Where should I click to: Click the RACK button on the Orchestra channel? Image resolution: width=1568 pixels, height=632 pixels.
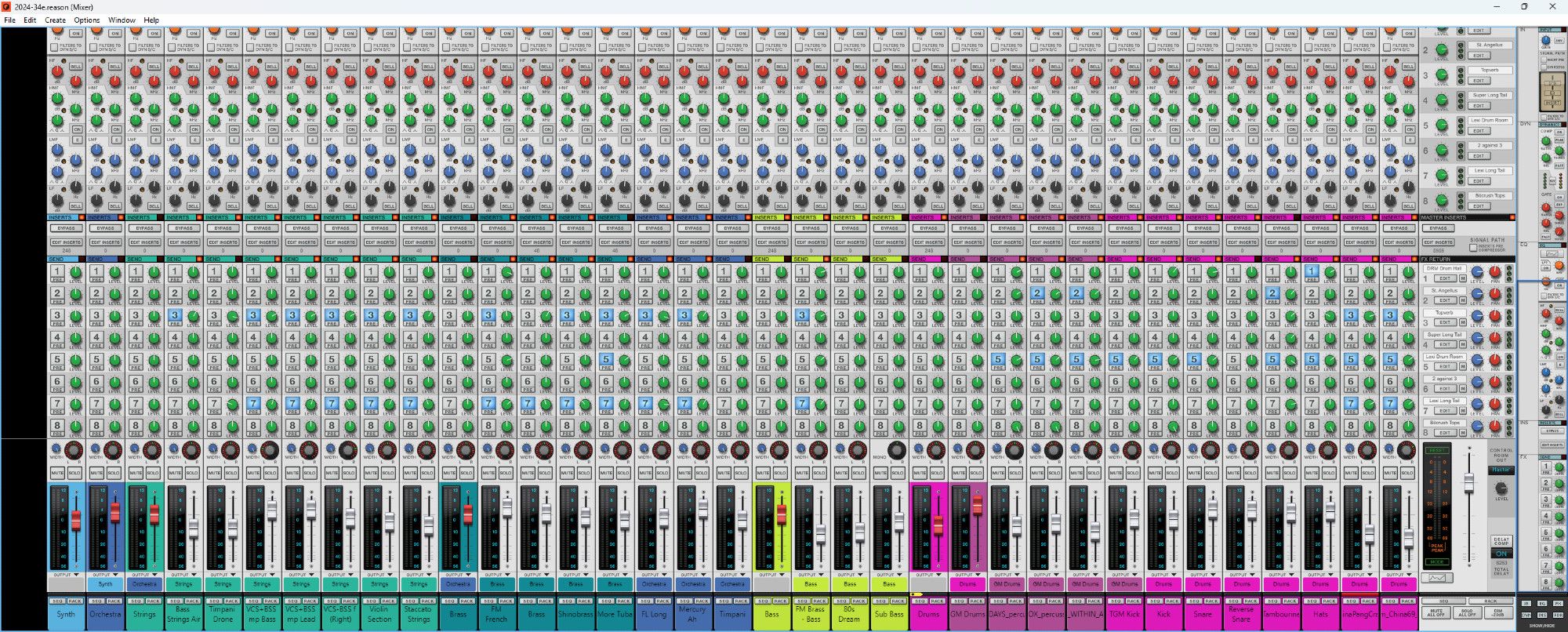114,601
